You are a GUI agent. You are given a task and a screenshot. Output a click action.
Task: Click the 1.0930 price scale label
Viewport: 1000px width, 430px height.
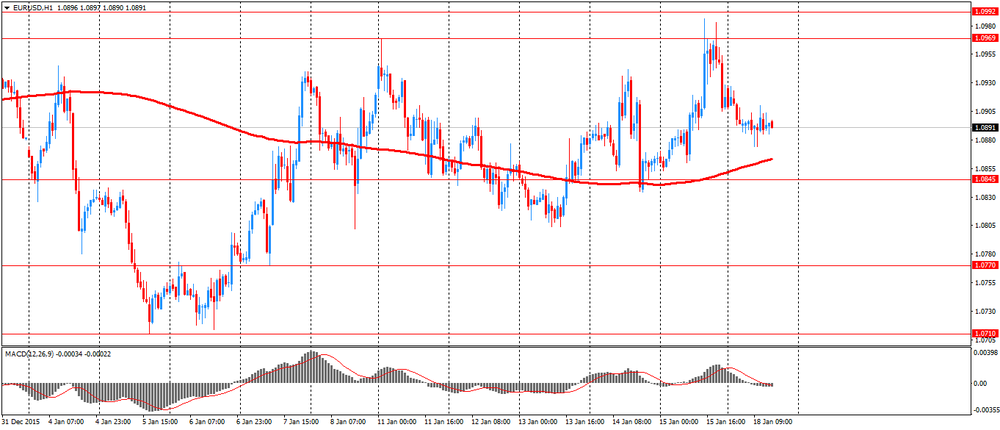coord(984,83)
